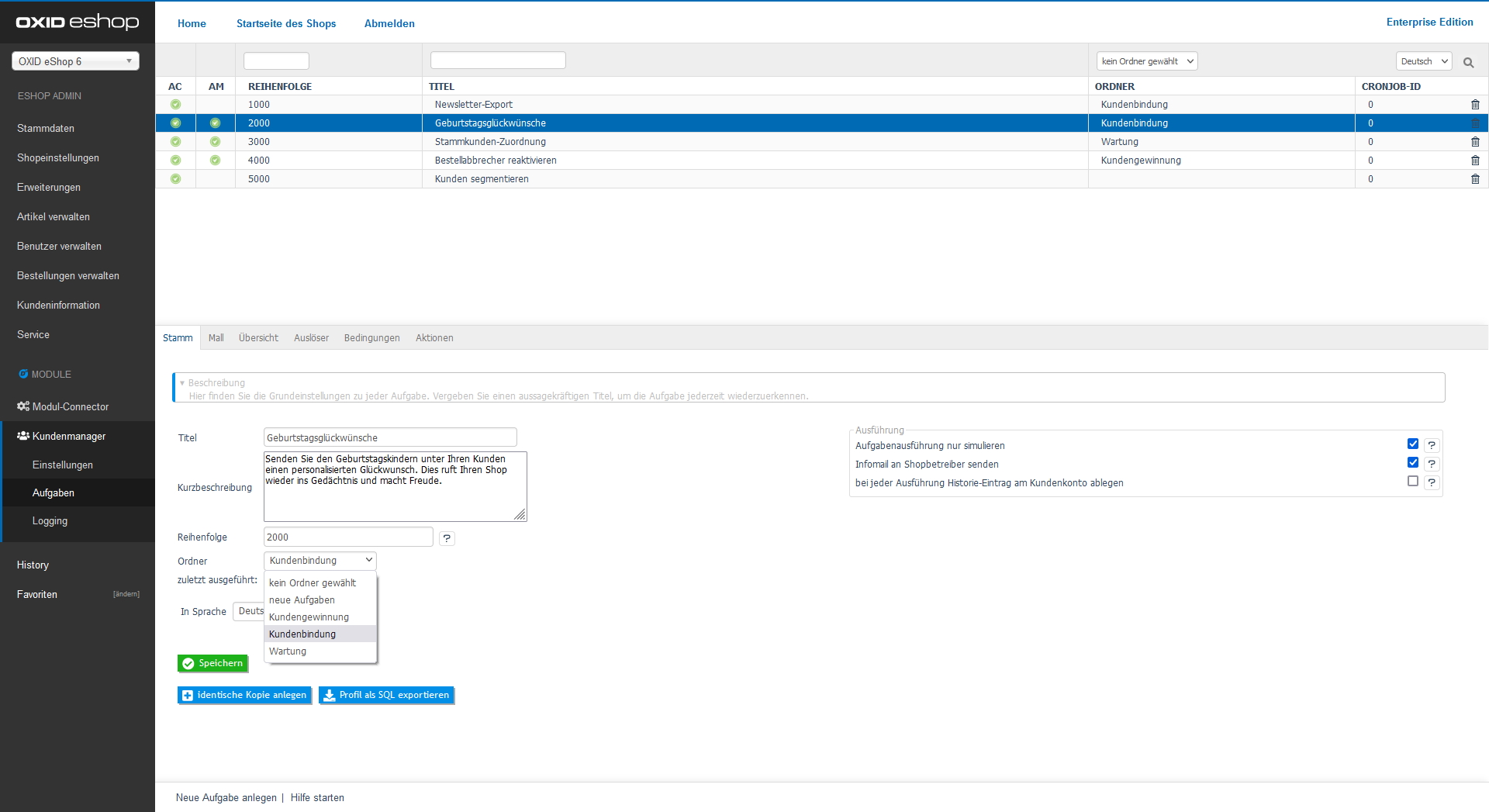
Task: Open the folder filter dropdown 'kein Ordner gewählt'
Action: point(1146,61)
